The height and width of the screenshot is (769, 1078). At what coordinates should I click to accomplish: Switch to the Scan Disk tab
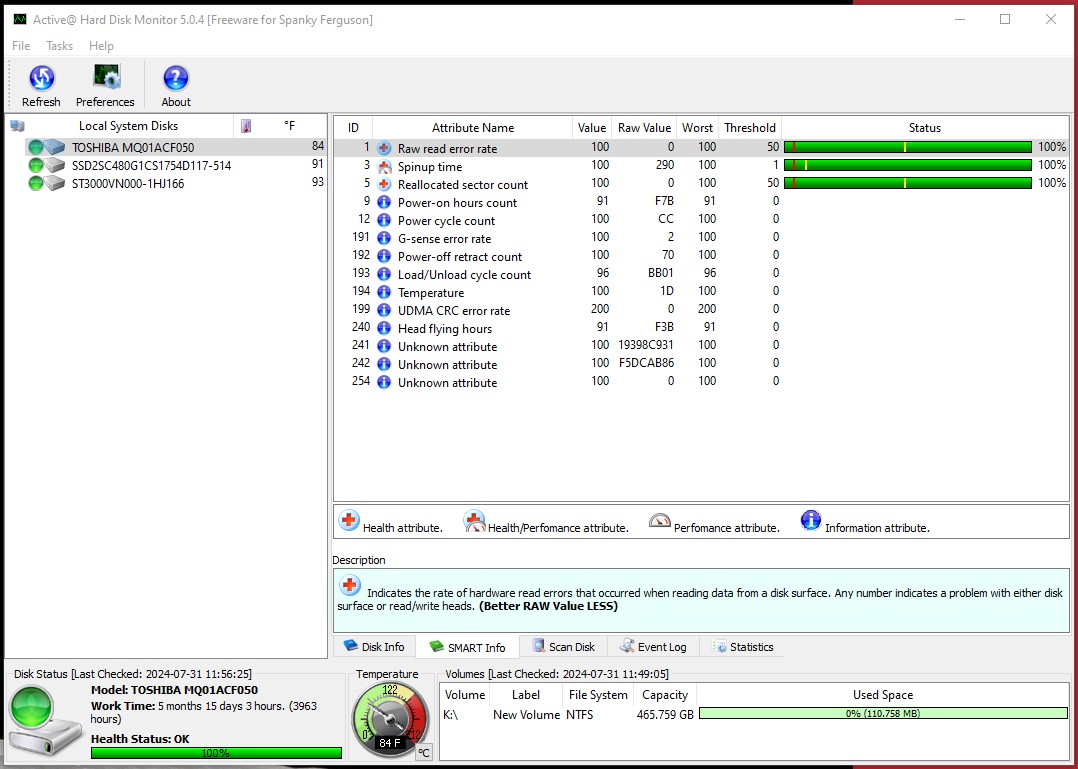pos(563,646)
